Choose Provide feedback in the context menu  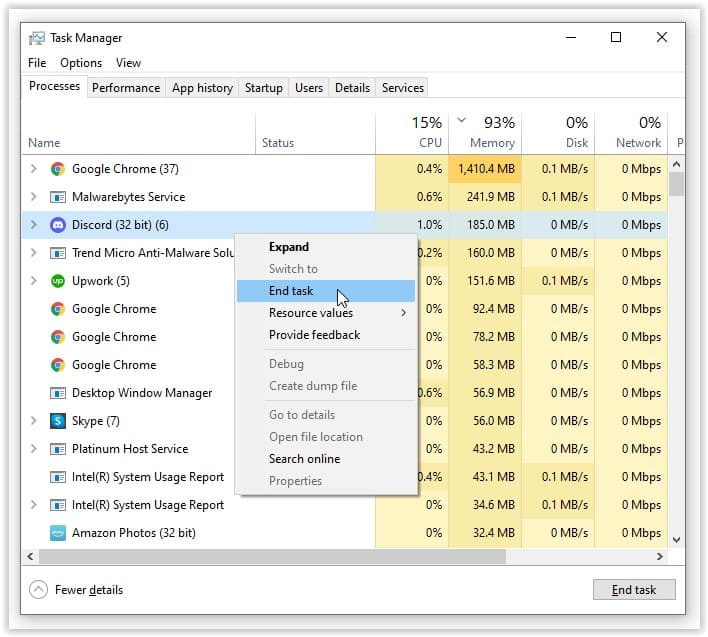[x=326, y=335]
